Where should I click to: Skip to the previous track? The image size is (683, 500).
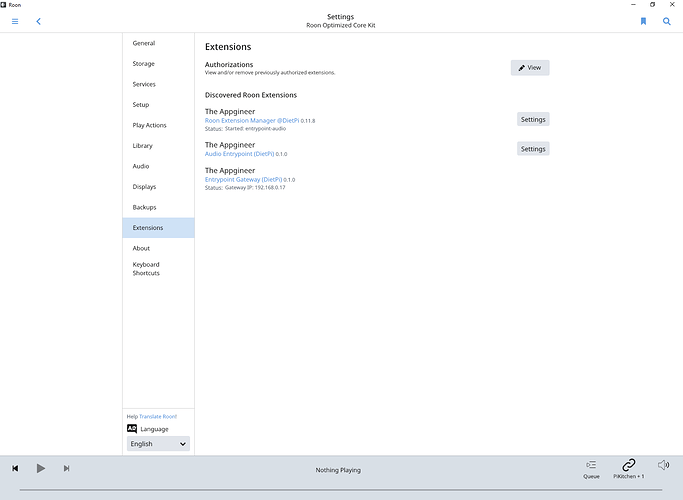tap(15, 468)
